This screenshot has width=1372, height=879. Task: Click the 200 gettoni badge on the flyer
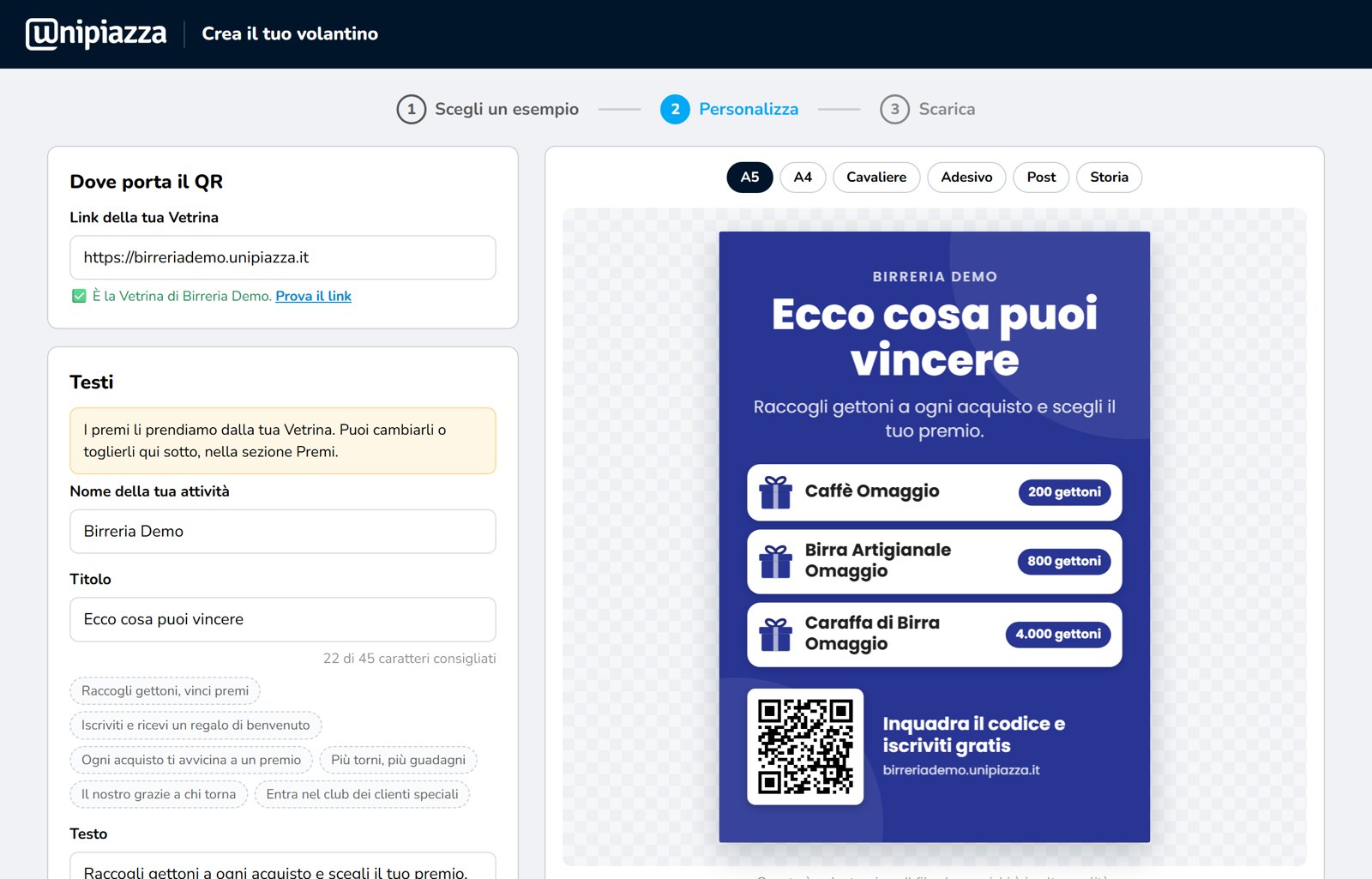coord(1064,492)
